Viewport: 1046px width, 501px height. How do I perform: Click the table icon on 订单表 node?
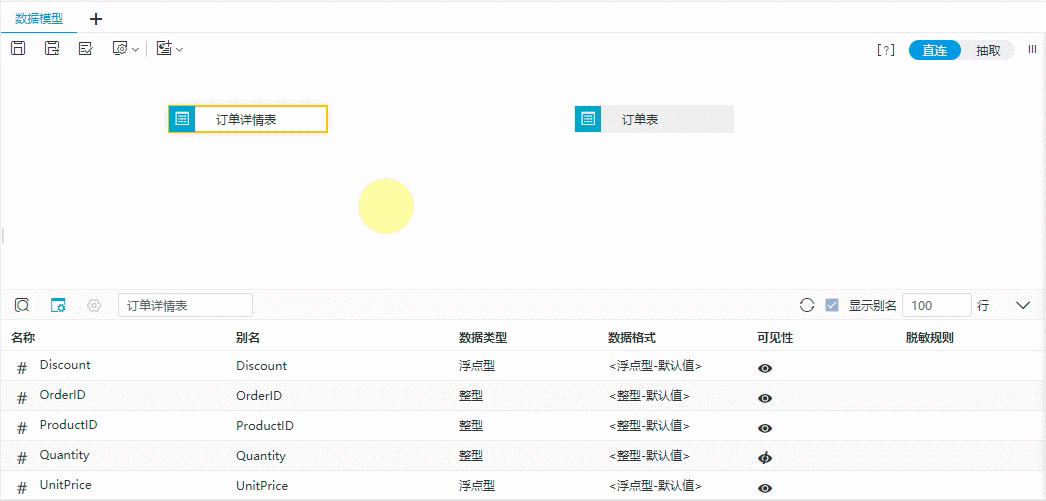(x=588, y=119)
